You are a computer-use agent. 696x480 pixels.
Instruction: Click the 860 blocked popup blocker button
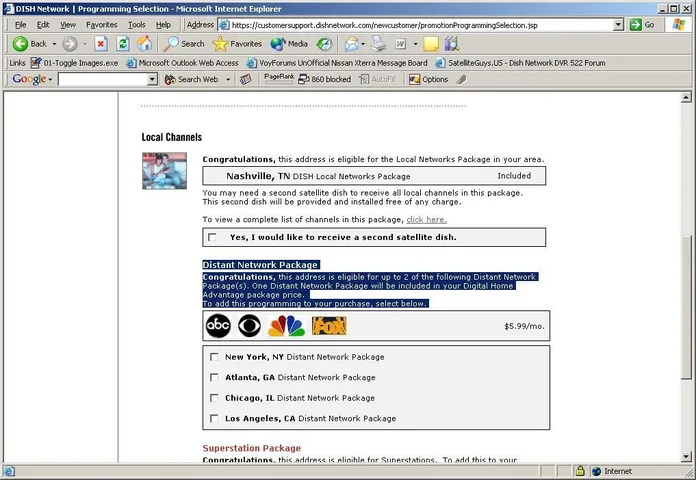(324, 79)
